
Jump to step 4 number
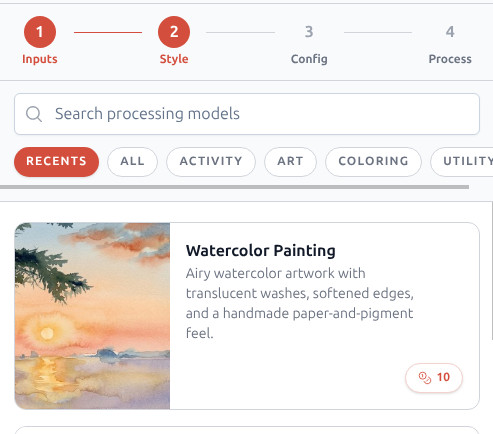450,32
